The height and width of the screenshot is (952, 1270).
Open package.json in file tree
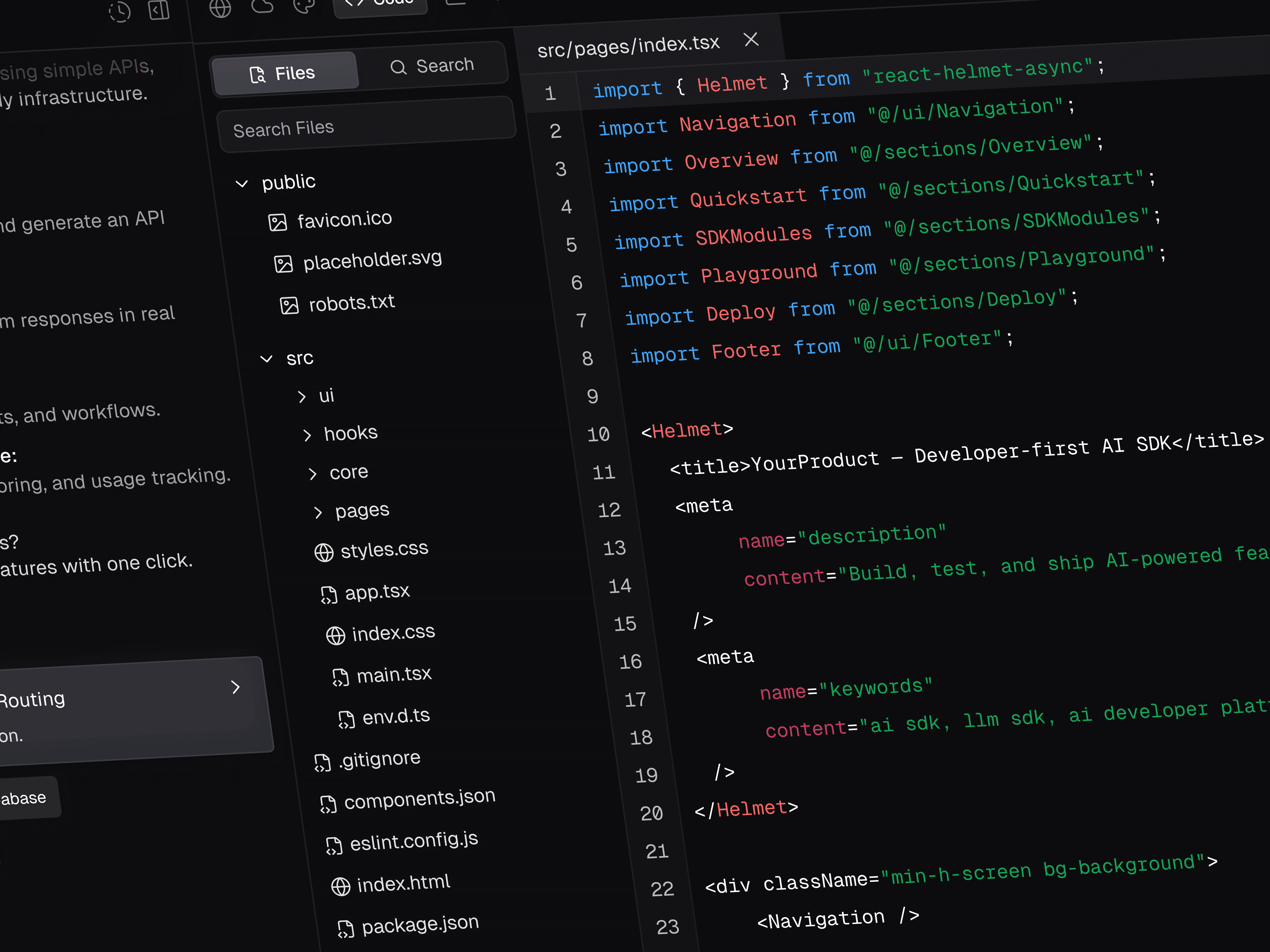pyautogui.click(x=420, y=924)
